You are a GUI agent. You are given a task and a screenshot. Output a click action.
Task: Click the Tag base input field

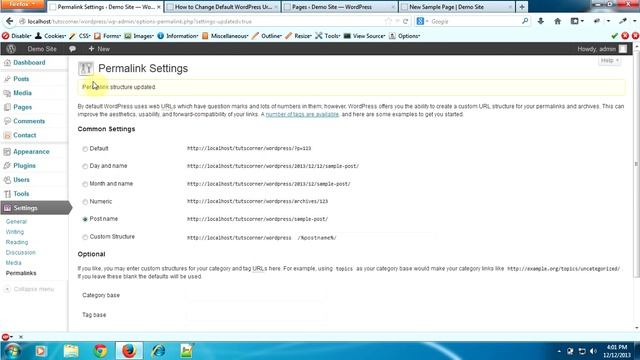[x=256, y=315]
